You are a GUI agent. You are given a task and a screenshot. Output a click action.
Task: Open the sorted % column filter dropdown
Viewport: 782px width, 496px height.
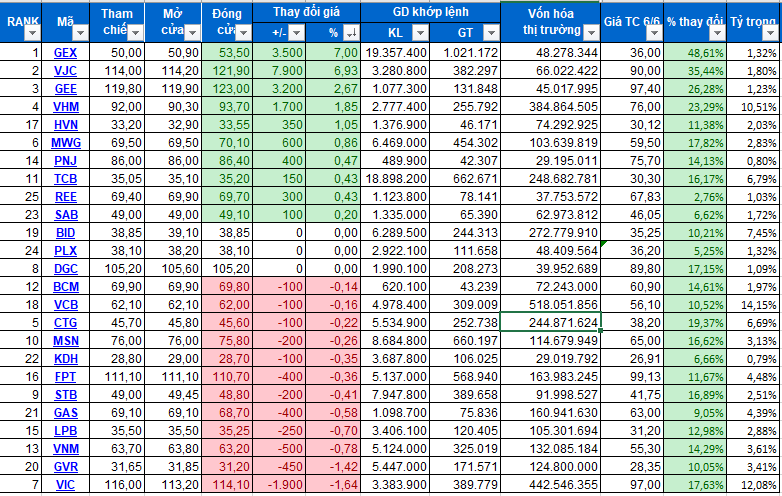(351, 33)
